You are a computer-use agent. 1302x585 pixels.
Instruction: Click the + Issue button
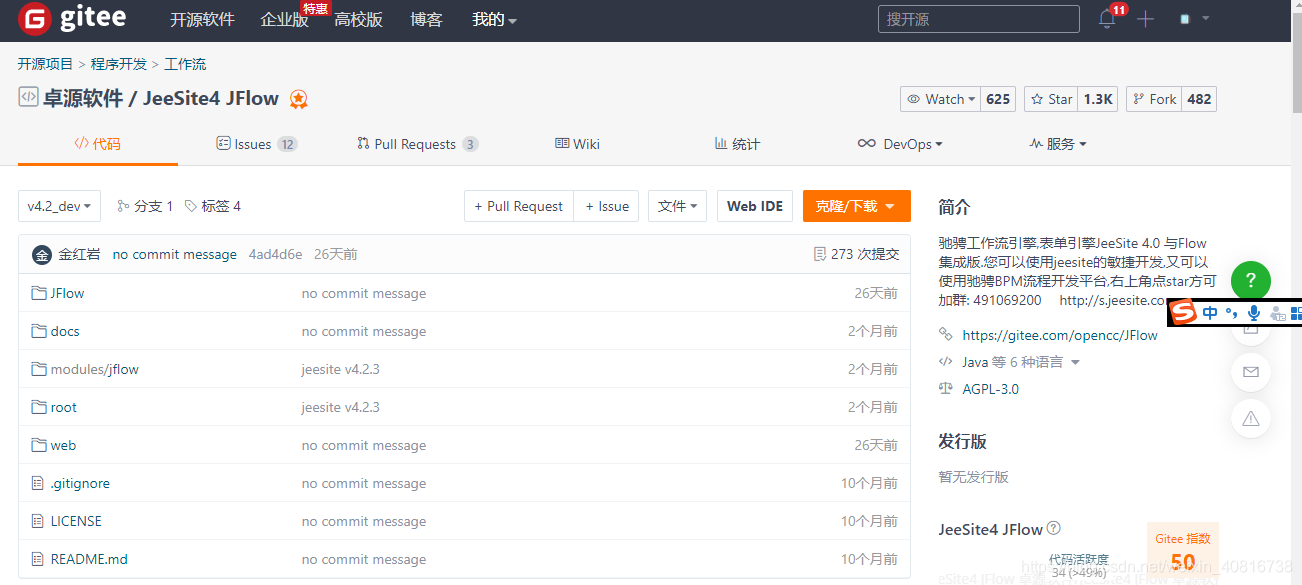(x=607, y=206)
